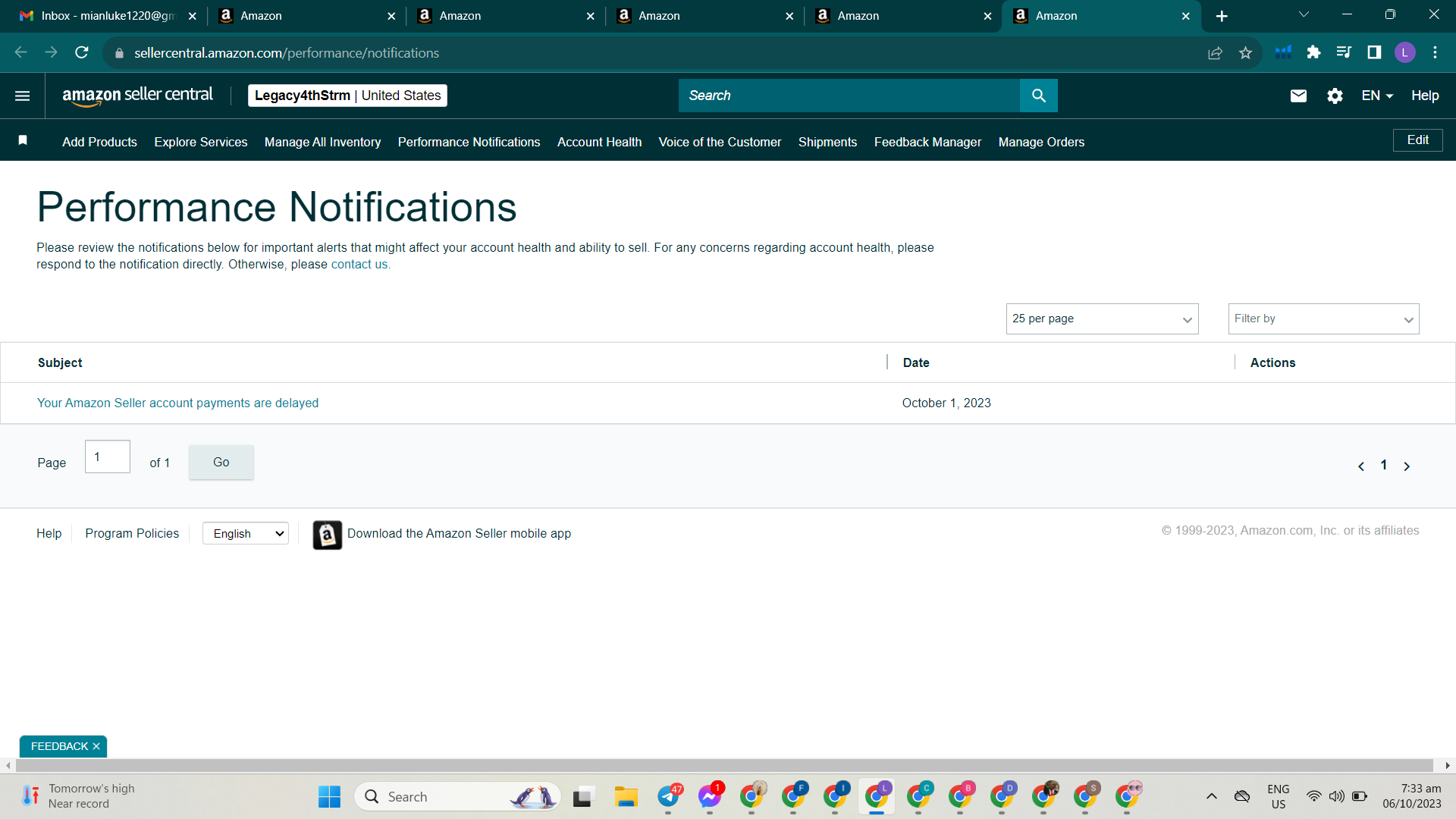
Task: Open the Chrome side panel icon
Action: (x=1374, y=52)
